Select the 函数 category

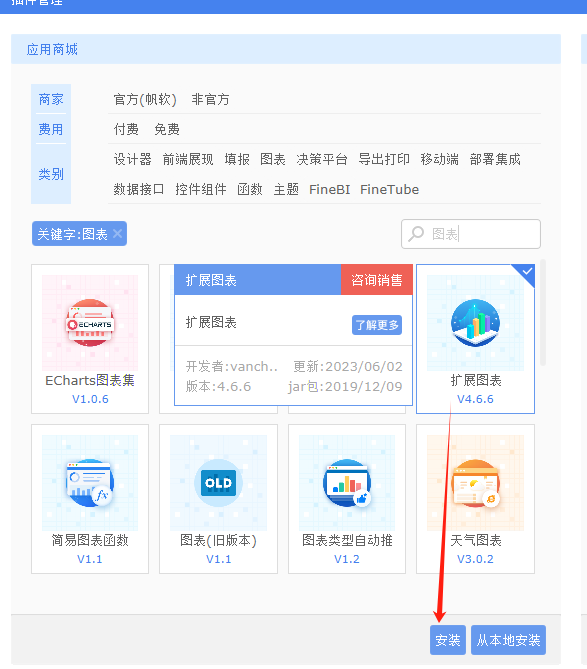coord(250,189)
